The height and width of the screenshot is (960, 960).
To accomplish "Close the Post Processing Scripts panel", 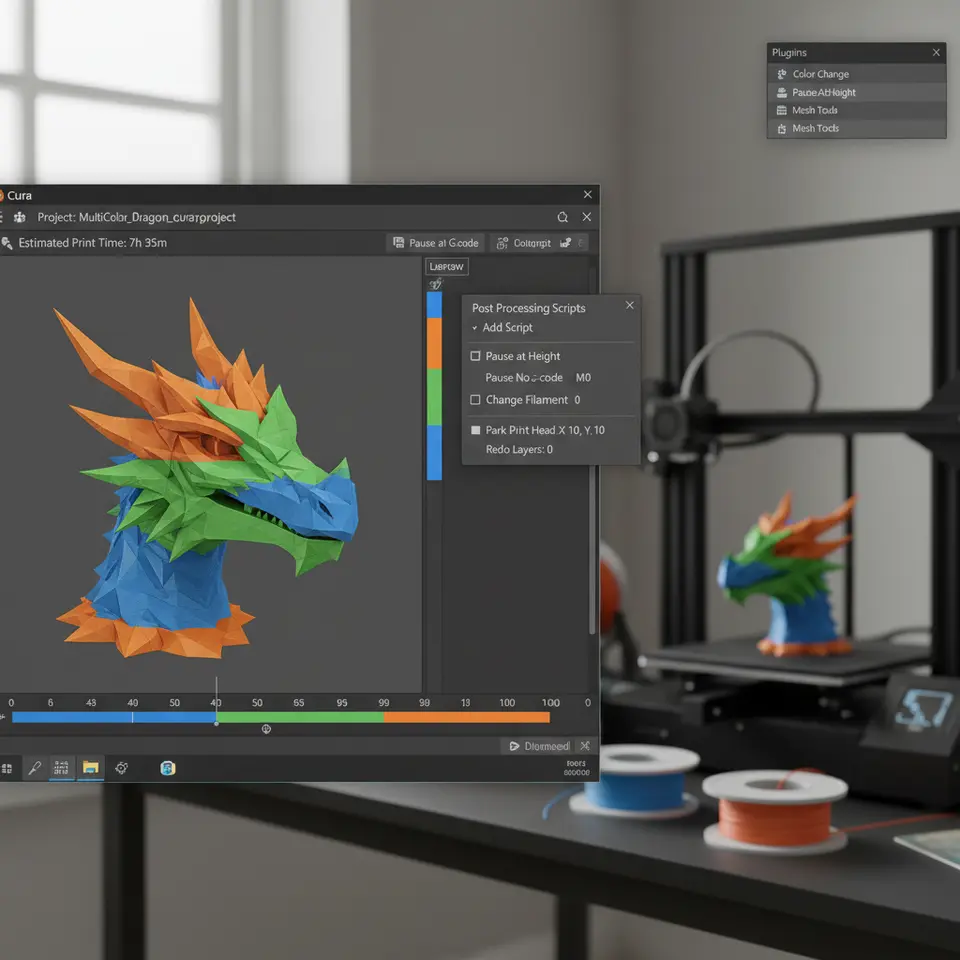I will coord(629,305).
